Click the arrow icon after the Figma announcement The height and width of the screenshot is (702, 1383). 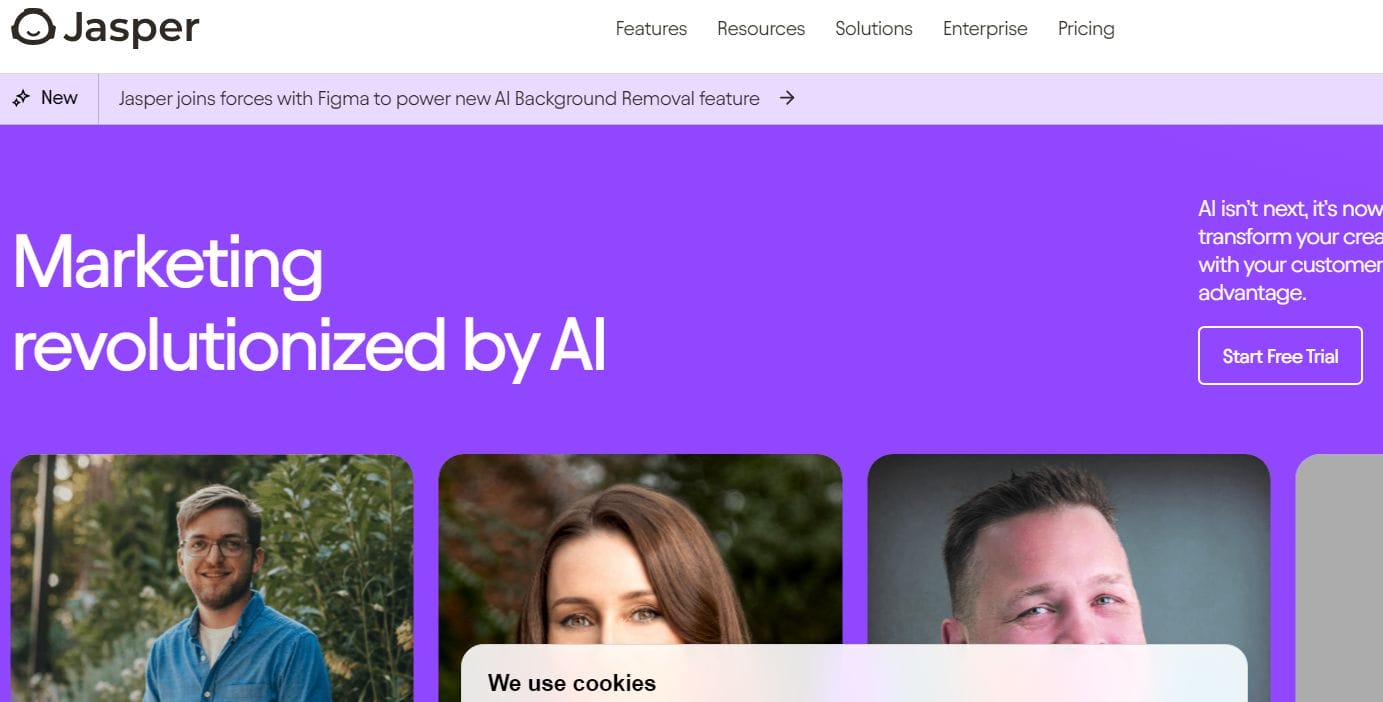(787, 98)
